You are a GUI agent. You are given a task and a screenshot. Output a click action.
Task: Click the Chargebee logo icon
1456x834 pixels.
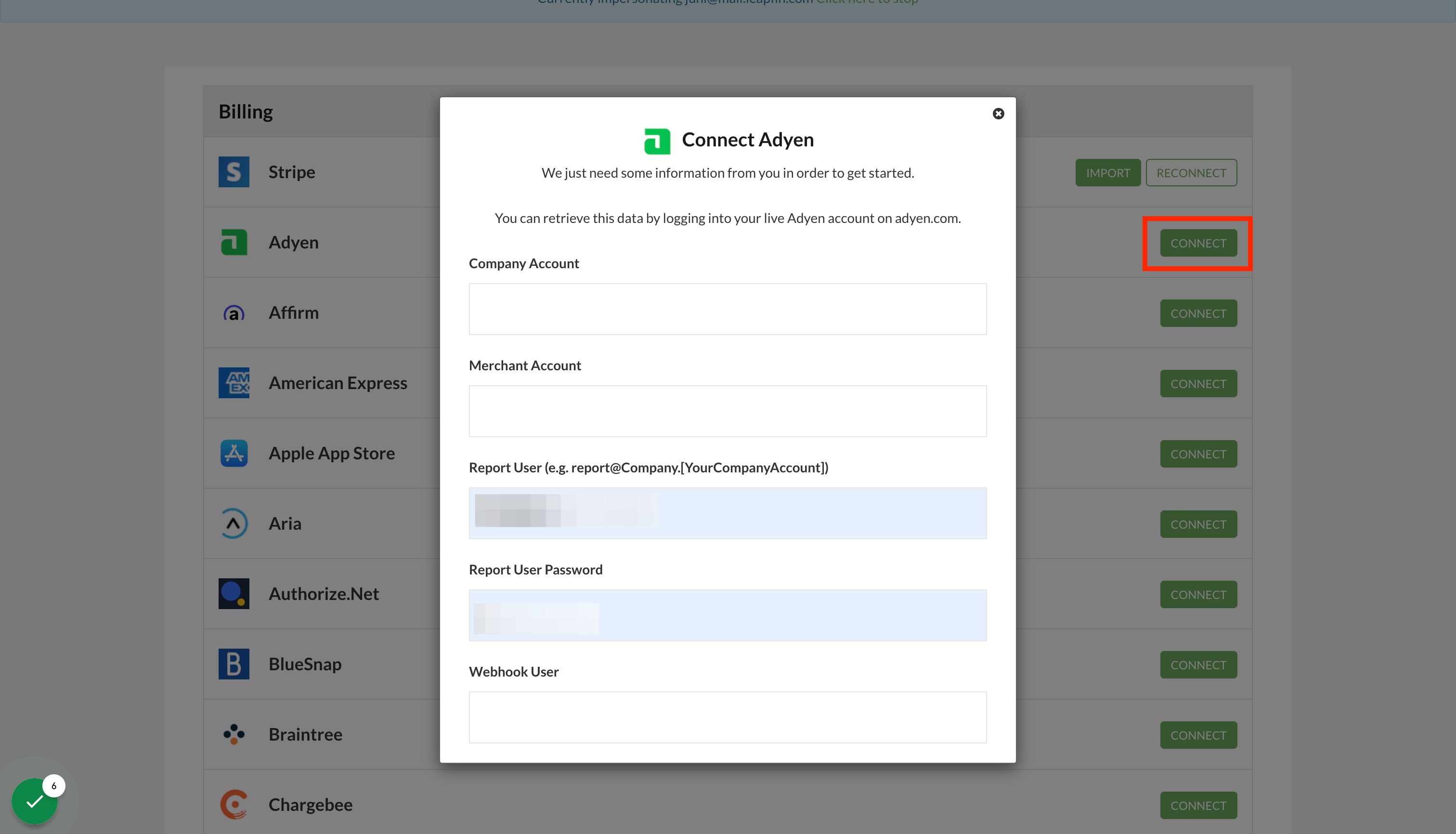(x=234, y=804)
